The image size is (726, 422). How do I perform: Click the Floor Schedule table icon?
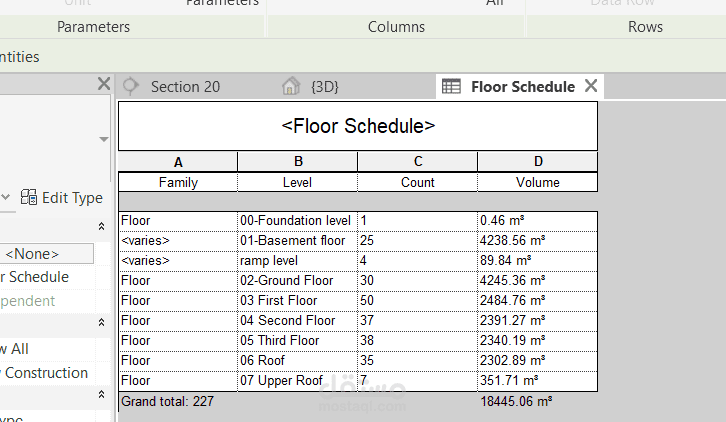pyautogui.click(x=452, y=87)
